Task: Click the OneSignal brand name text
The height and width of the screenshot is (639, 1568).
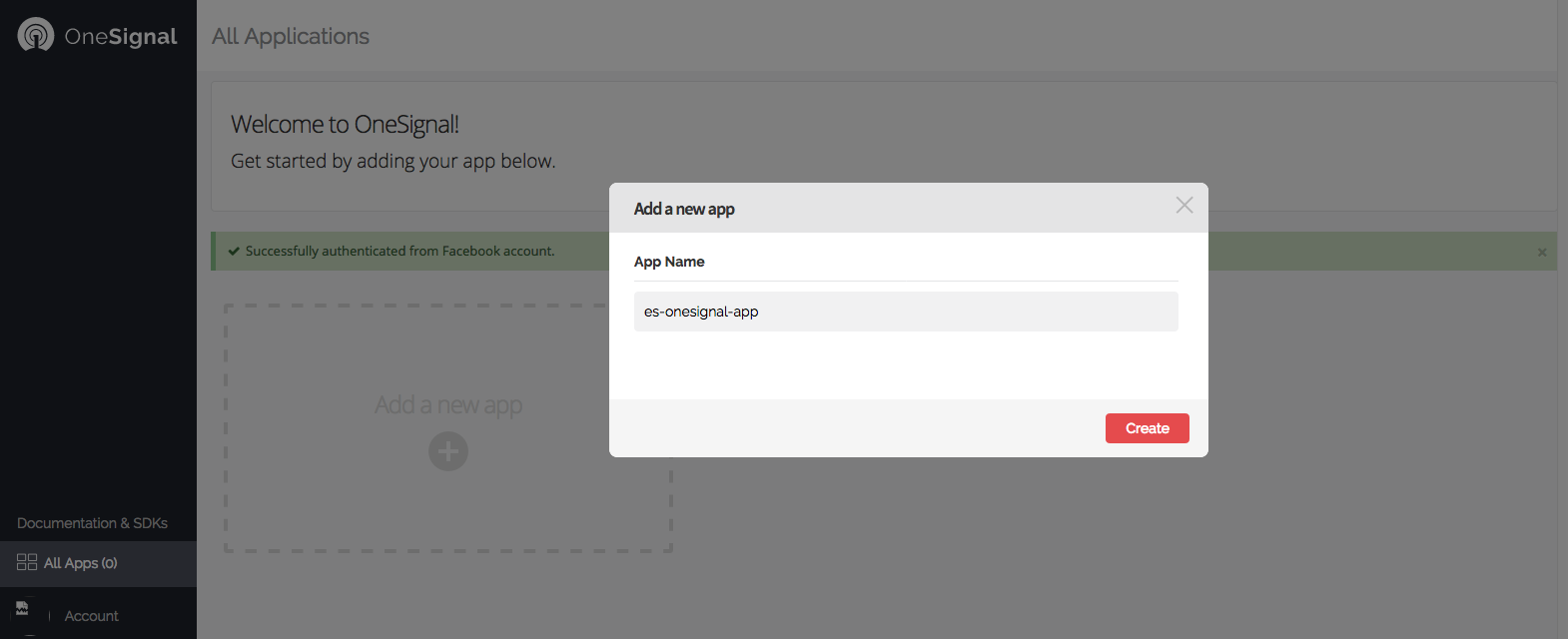Action: (121, 37)
